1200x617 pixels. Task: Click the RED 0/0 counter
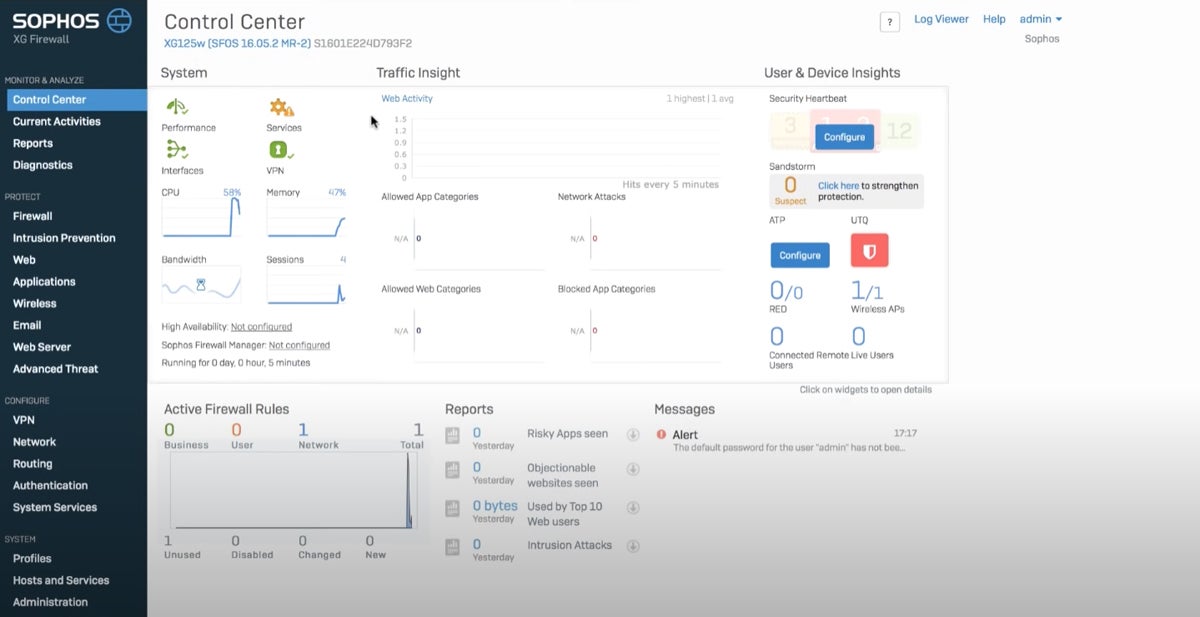pyautogui.click(x=786, y=291)
